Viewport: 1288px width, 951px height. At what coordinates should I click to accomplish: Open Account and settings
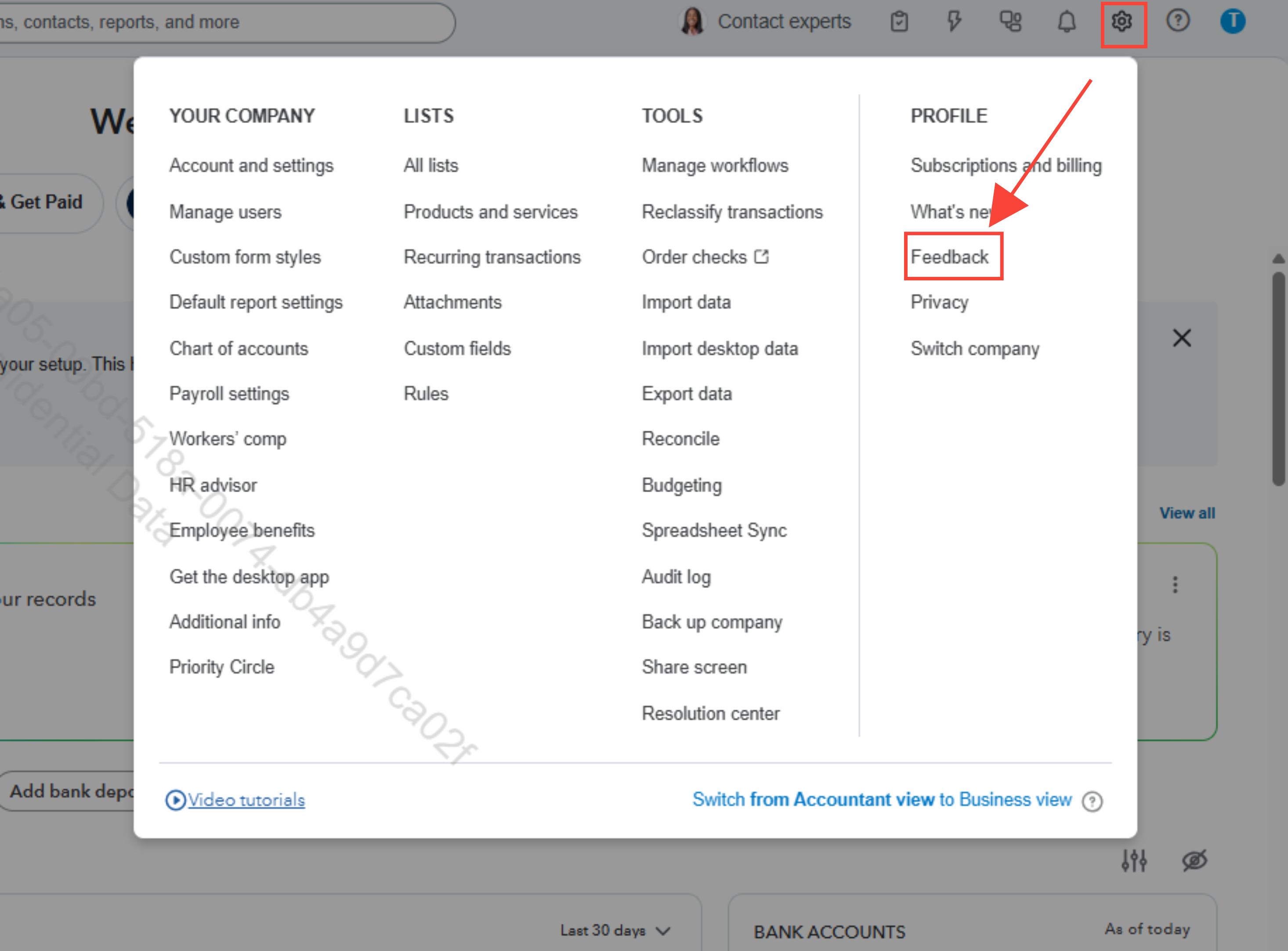pyautogui.click(x=251, y=166)
